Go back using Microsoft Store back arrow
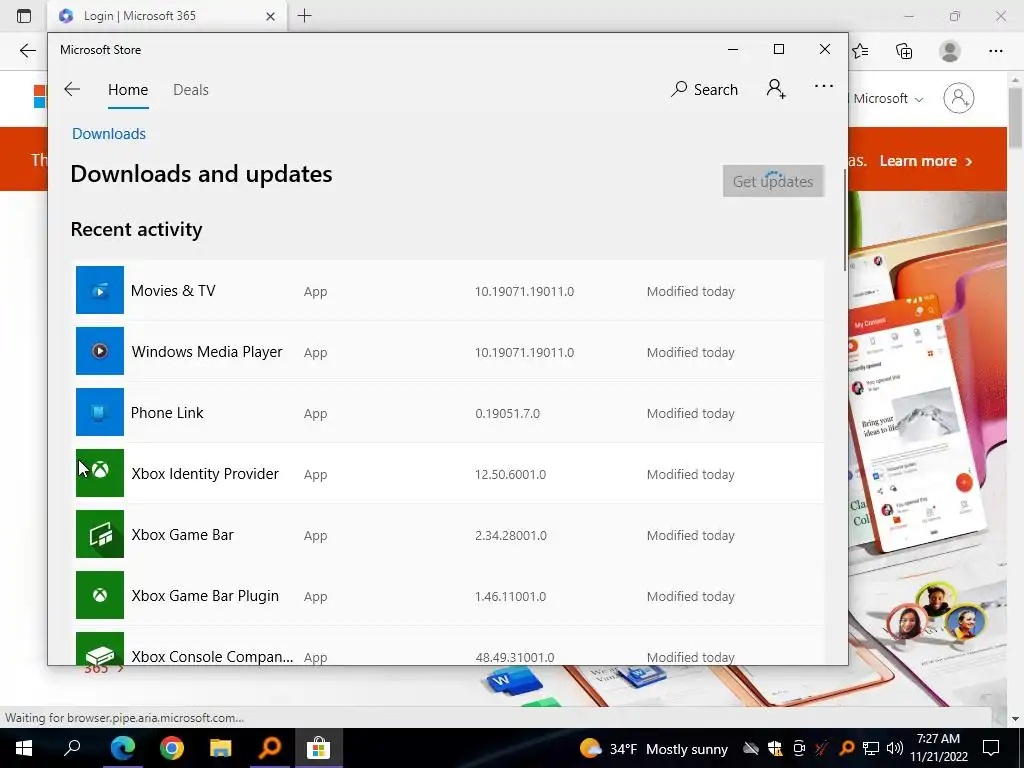This screenshot has height=768, width=1024. coord(72,89)
